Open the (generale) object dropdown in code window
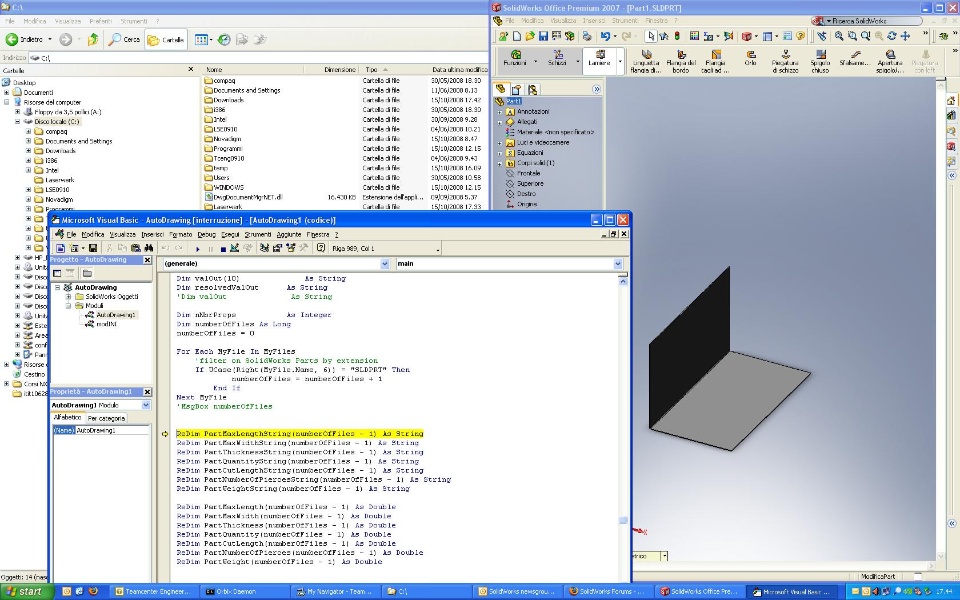Viewport: 960px width, 600px height. point(384,264)
